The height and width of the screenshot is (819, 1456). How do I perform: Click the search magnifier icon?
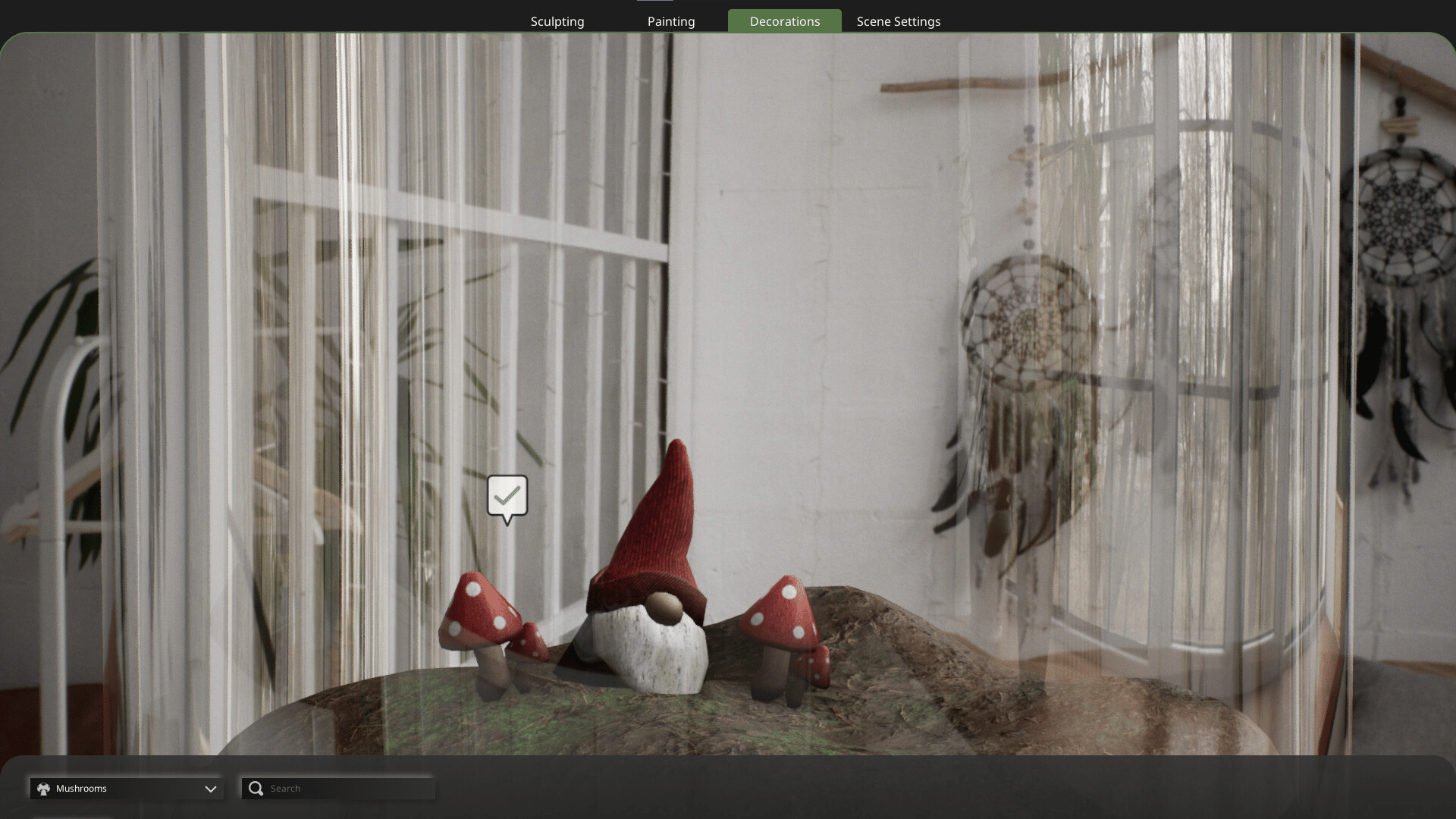[x=256, y=789]
